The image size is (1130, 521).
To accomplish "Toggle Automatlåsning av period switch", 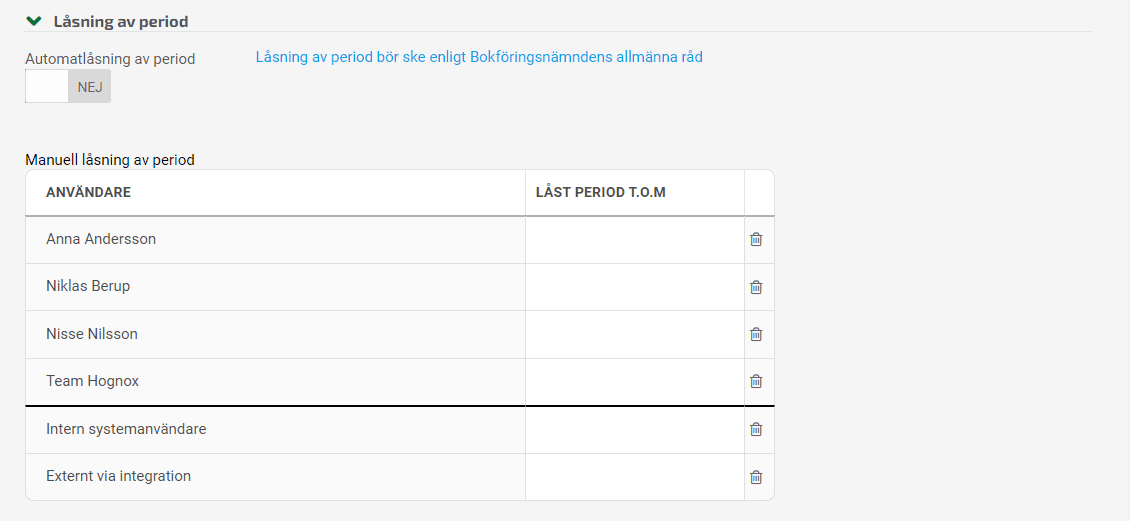I will click(68, 86).
